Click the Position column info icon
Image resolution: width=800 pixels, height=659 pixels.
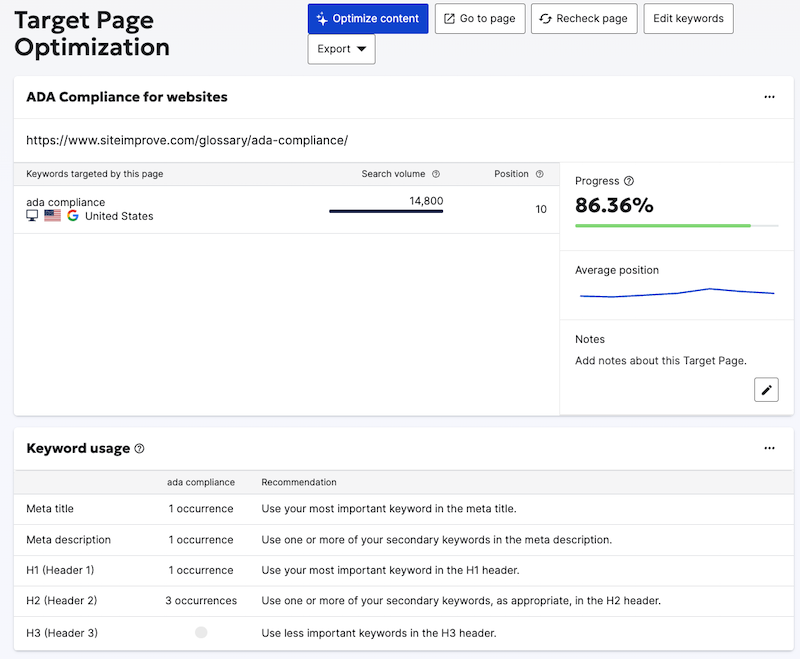coord(540,174)
